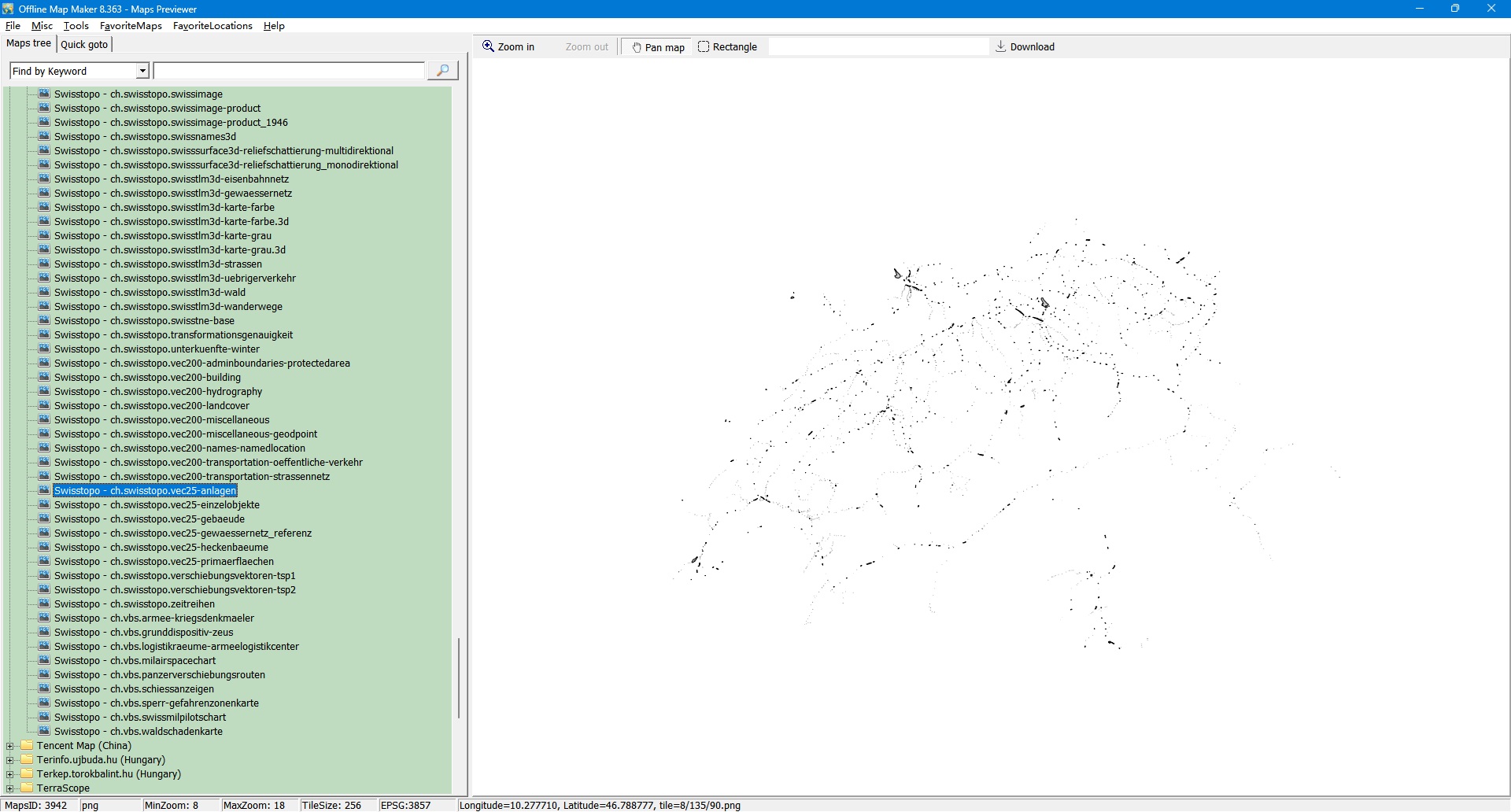
Task: Open the Find by Keyword dropdown
Action: 142,72
